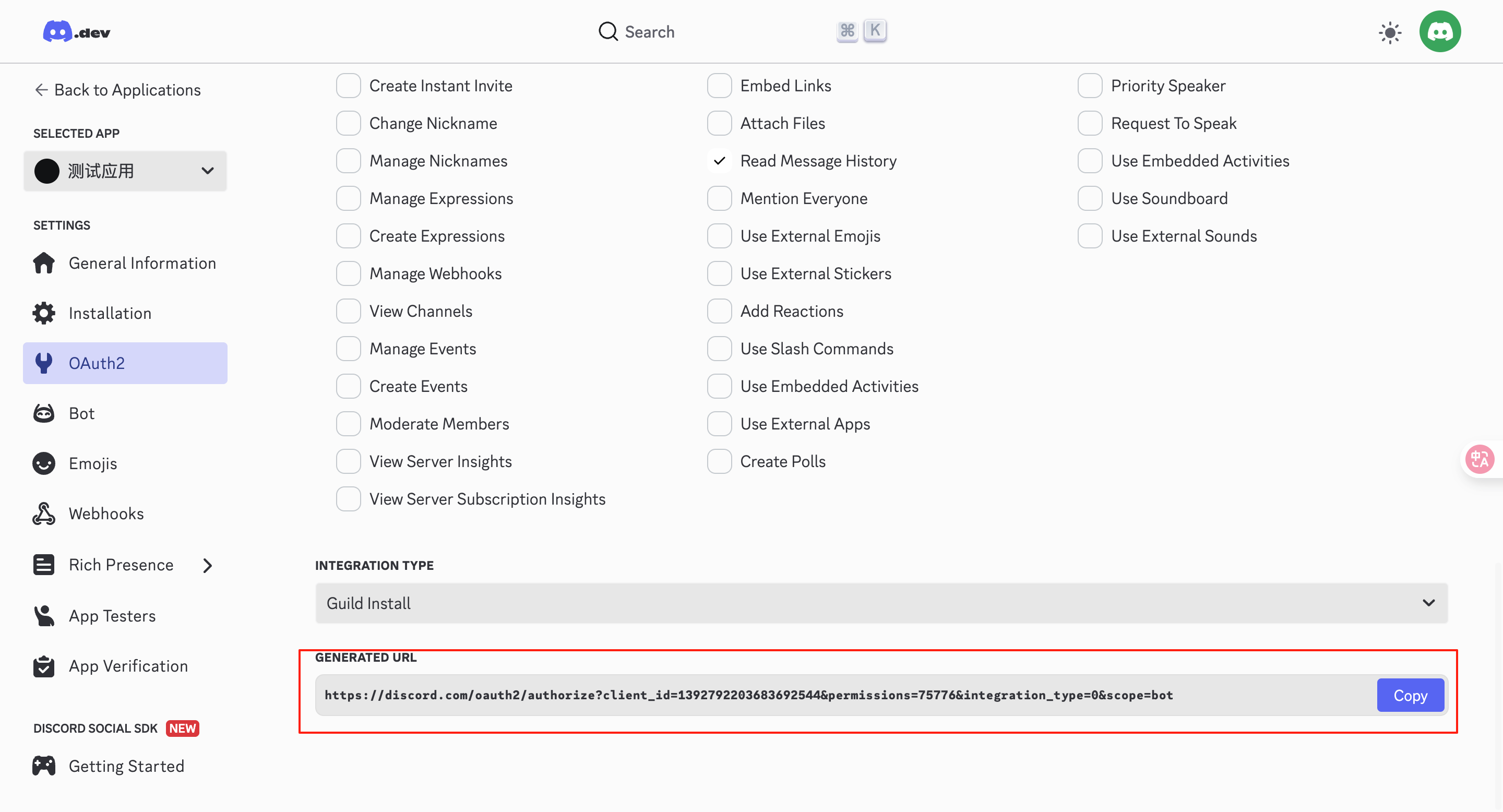
Task: Enable the Manage Webhooks checkbox
Action: coord(348,273)
